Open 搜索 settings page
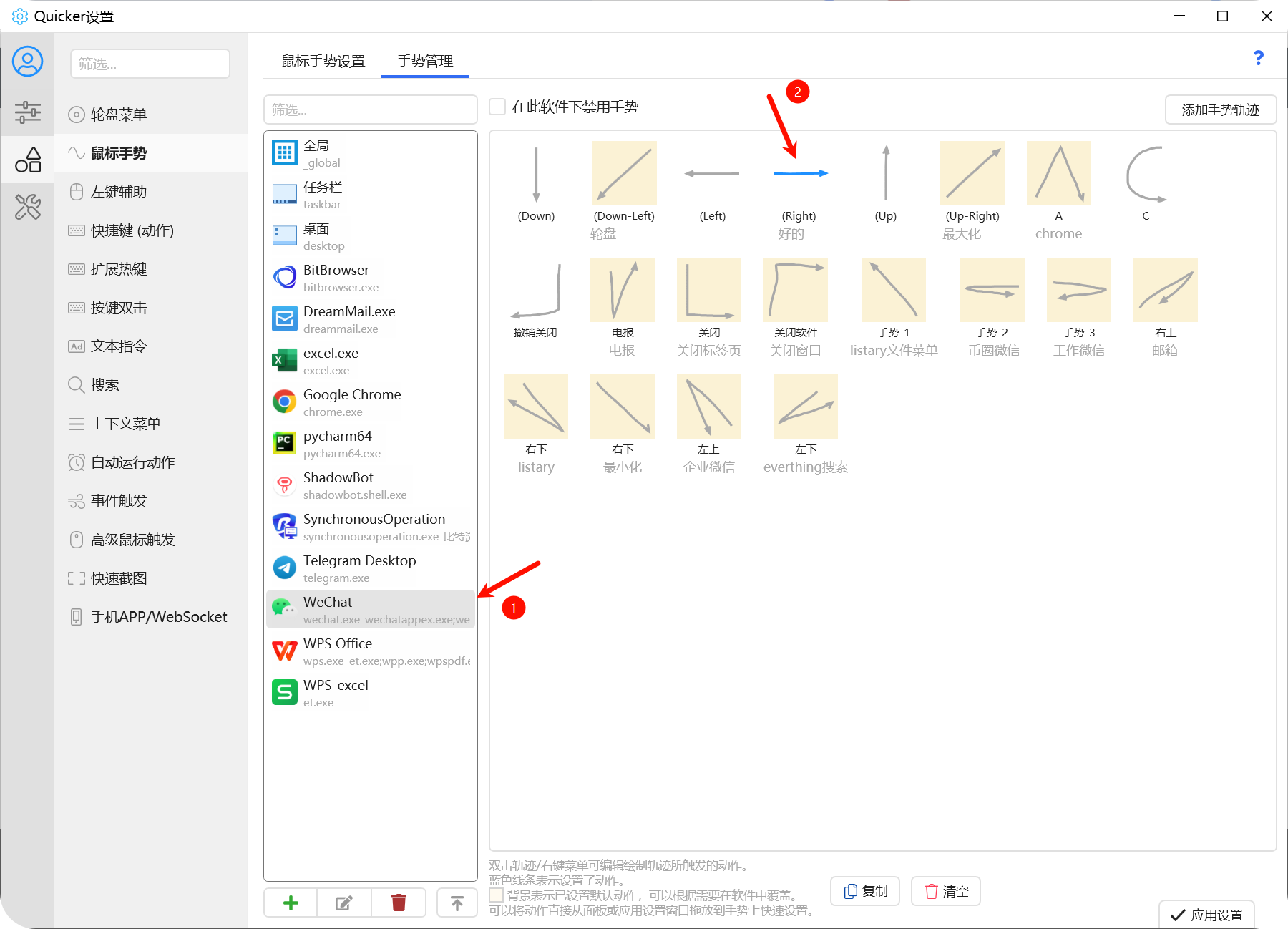This screenshot has width=1288, height=929. [x=151, y=385]
